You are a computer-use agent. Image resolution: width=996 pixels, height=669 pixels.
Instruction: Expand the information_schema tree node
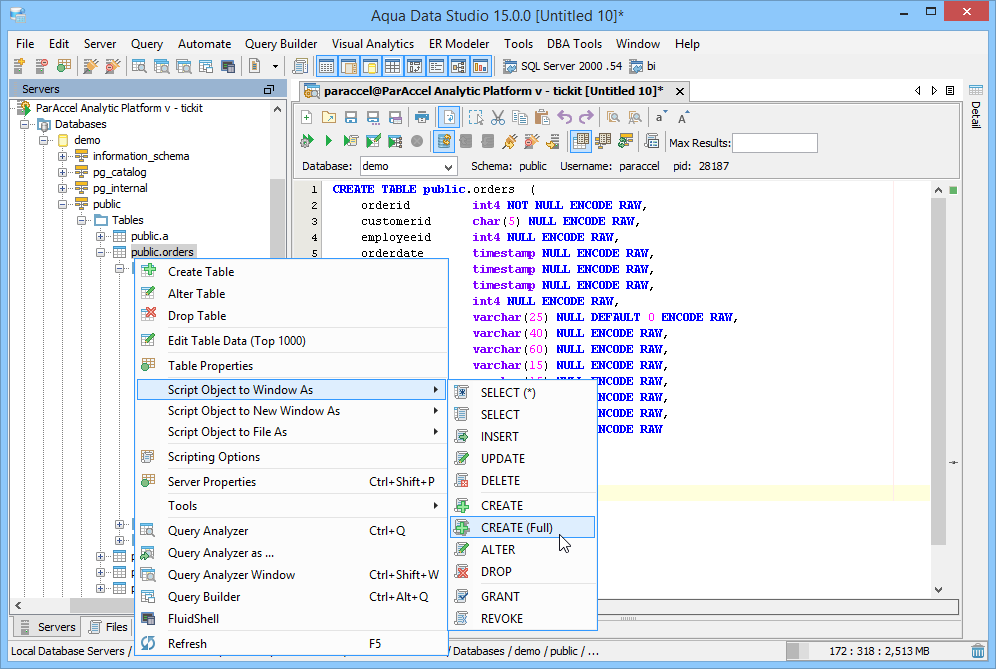pyautogui.click(x=62, y=156)
